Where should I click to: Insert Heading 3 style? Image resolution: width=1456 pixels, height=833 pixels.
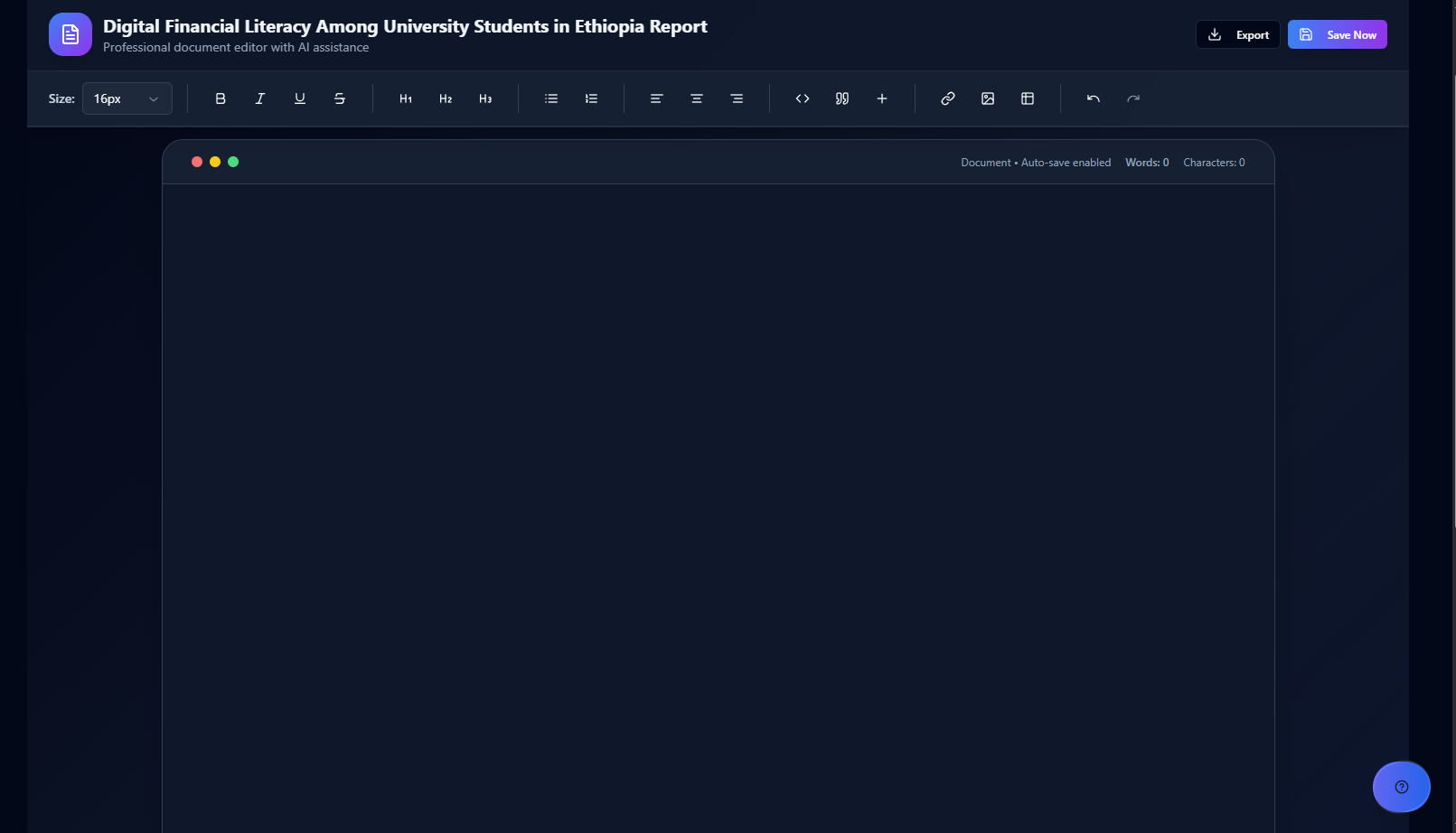tap(485, 98)
